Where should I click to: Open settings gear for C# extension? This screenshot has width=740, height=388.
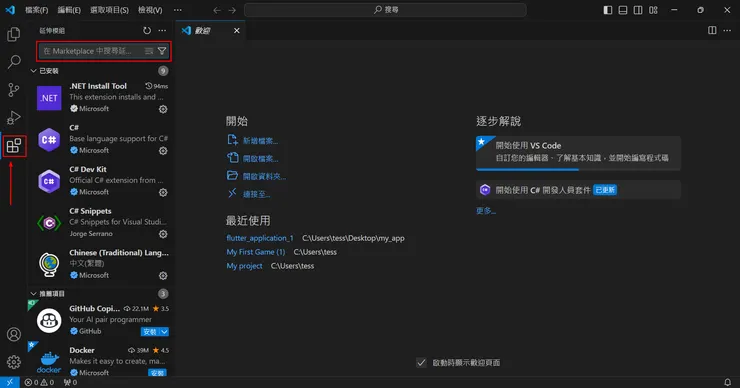click(x=163, y=151)
